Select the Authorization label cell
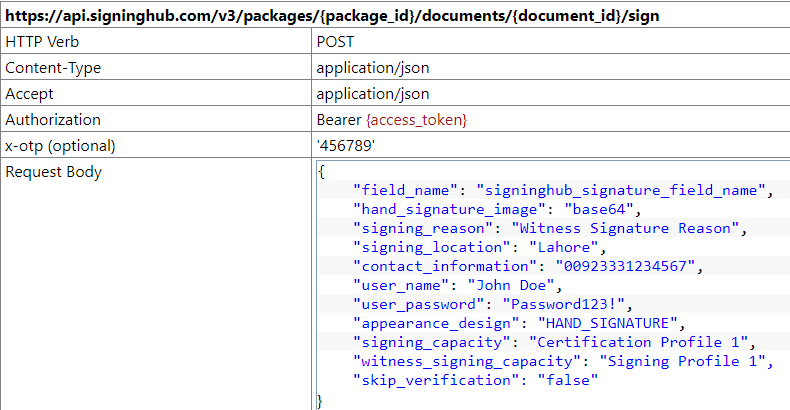This screenshot has height=410, width=790. click(x=53, y=120)
